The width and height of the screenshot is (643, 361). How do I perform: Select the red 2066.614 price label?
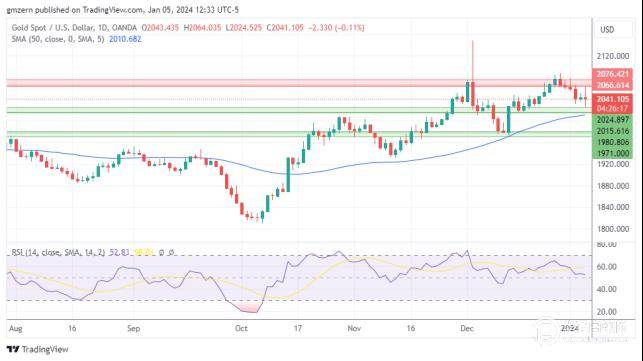pyautogui.click(x=613, y=85)
